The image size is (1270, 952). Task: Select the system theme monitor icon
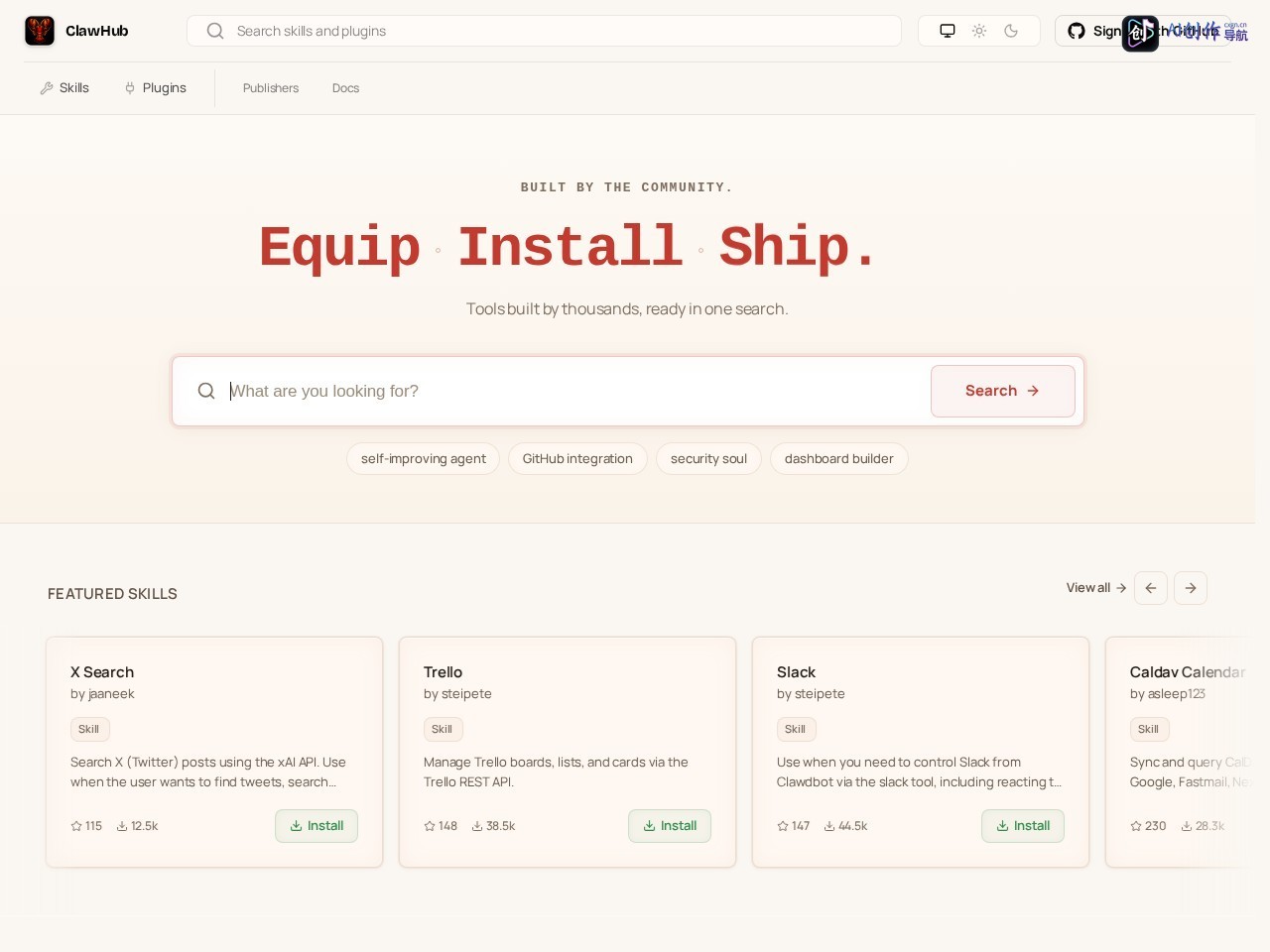948,31
